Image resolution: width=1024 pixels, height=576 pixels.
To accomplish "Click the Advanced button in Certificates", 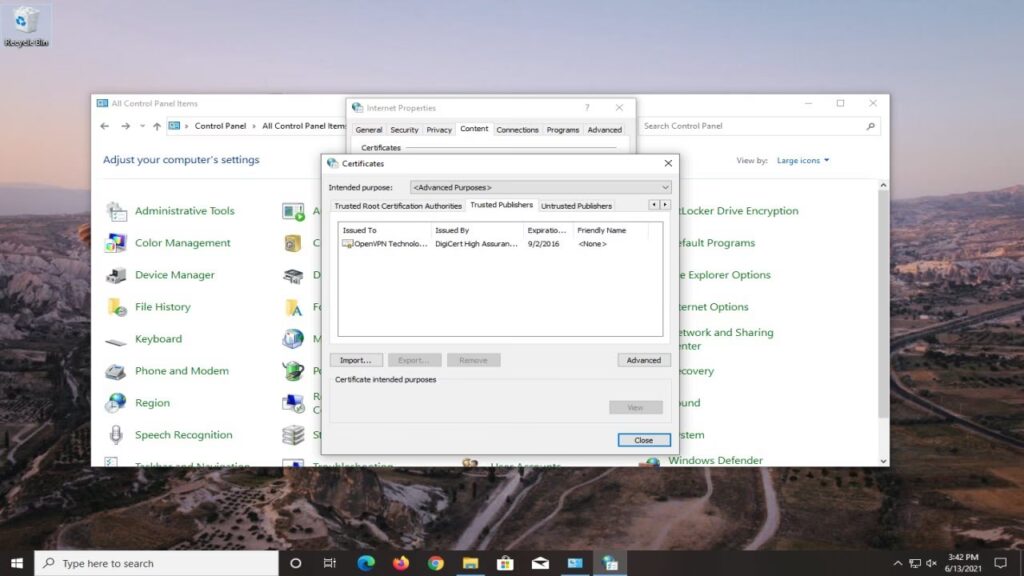I will tap(643, 360).
